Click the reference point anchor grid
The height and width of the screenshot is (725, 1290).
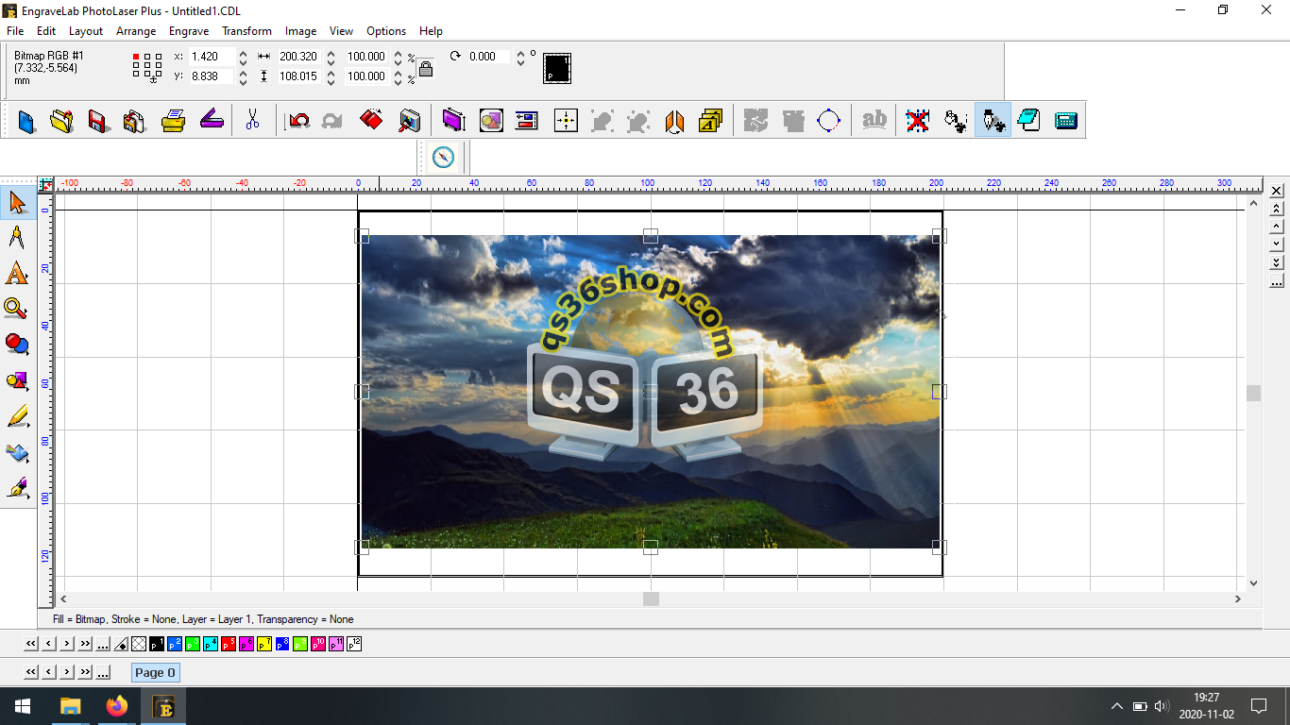(147, 66)
